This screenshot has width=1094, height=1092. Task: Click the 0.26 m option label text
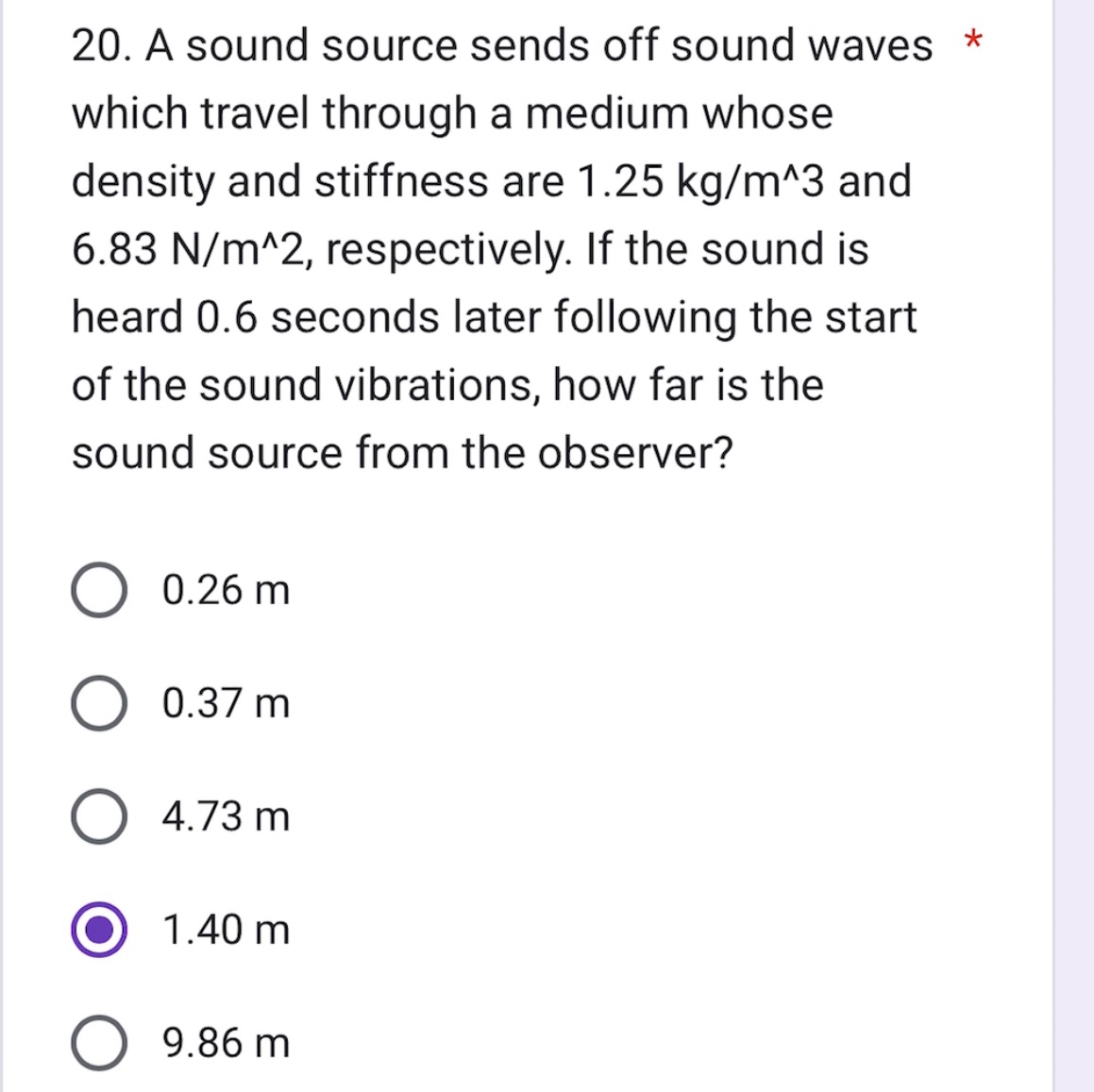(225, 592)
